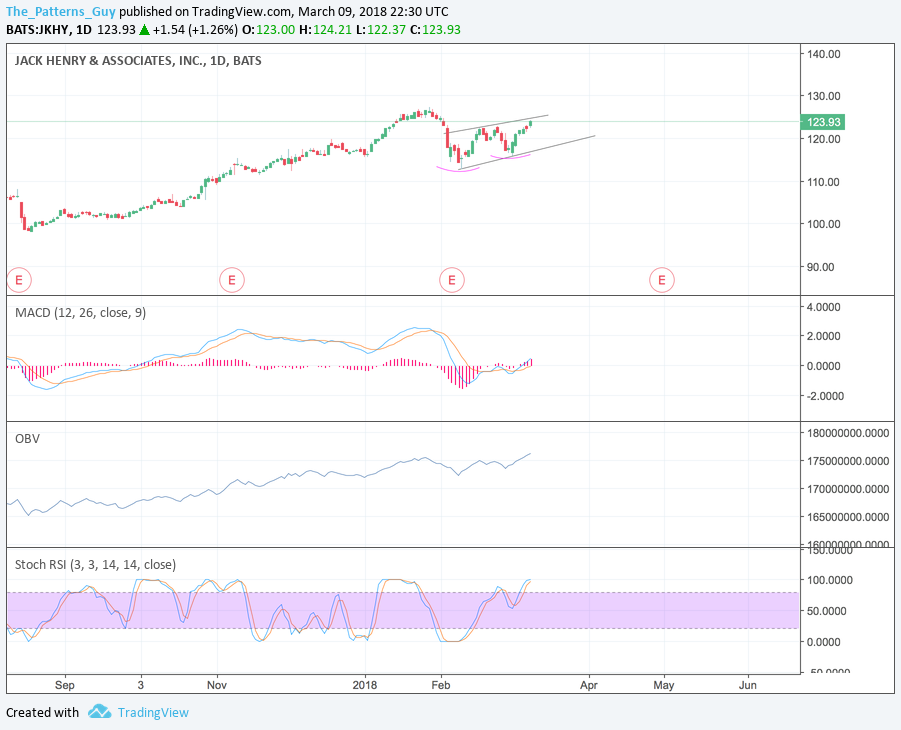Click the MACD -2.0000 scale value
The image size is (901, 730).
pos(825,396)
